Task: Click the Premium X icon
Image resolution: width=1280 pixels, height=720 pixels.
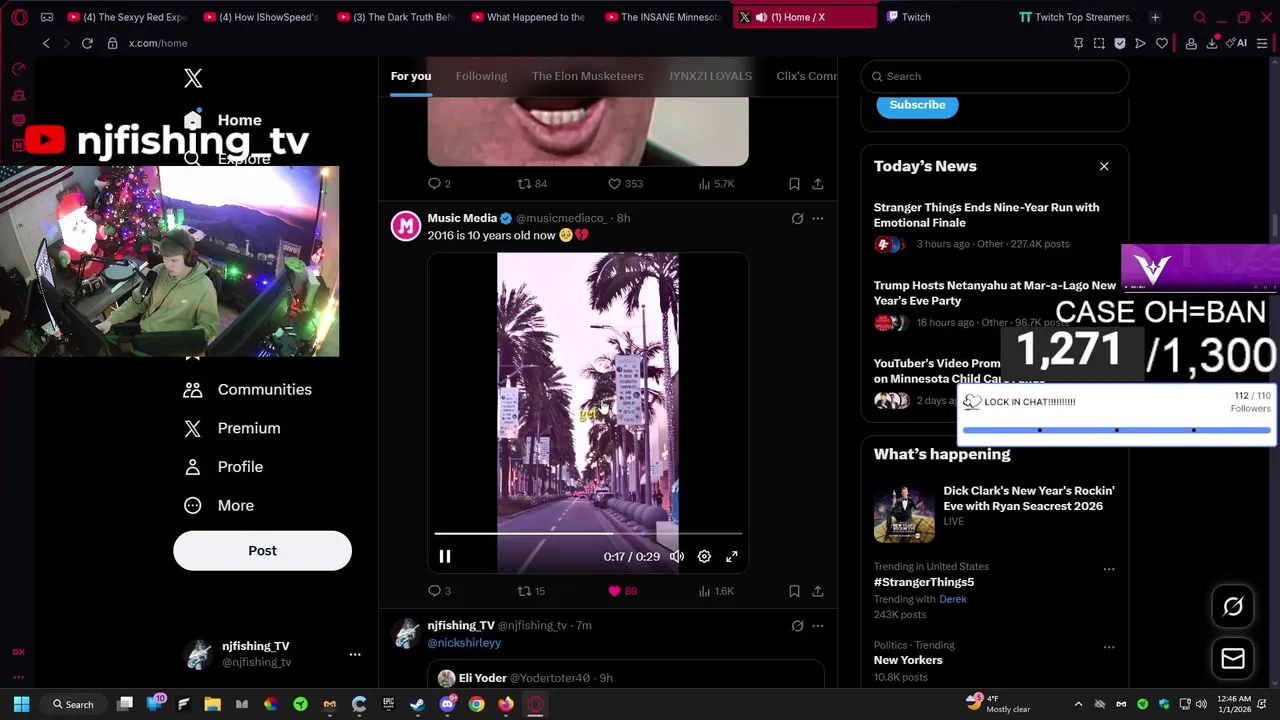Action: tap(193, 428)
